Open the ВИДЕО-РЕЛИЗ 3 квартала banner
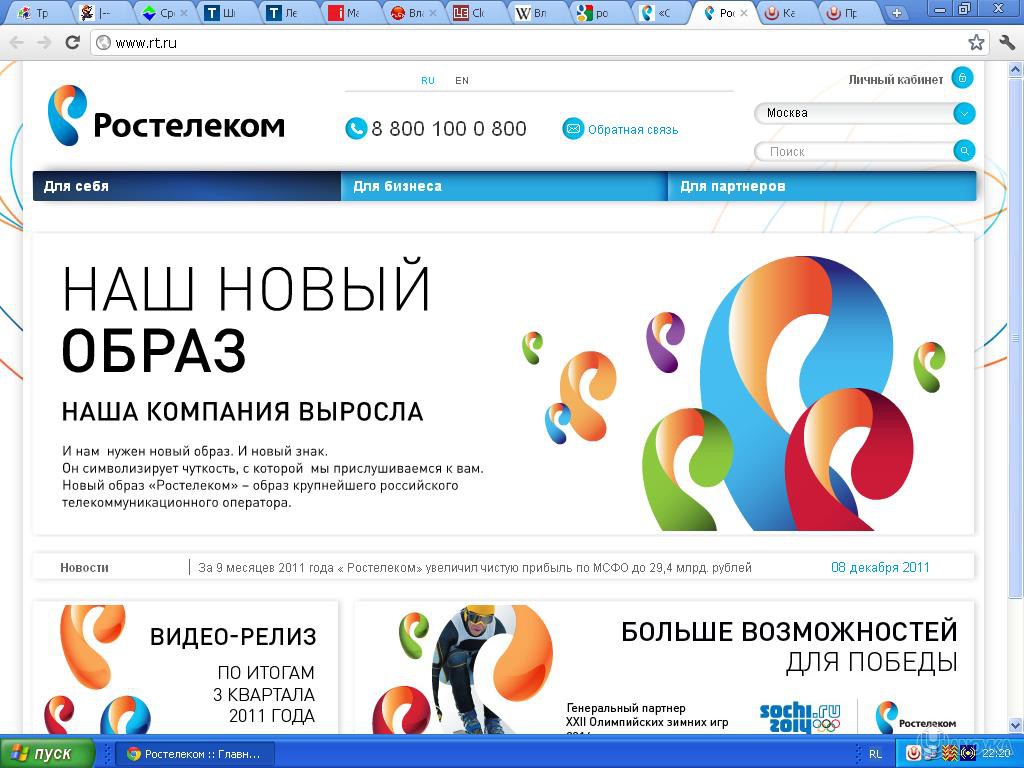1024x768 pixels. [x=185, y=667]
